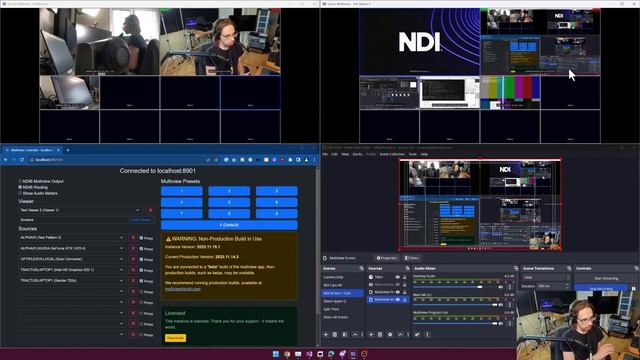Lock the Video source in Sources list
This screenshot has height=360, width=640.
(x=404, y=277)
